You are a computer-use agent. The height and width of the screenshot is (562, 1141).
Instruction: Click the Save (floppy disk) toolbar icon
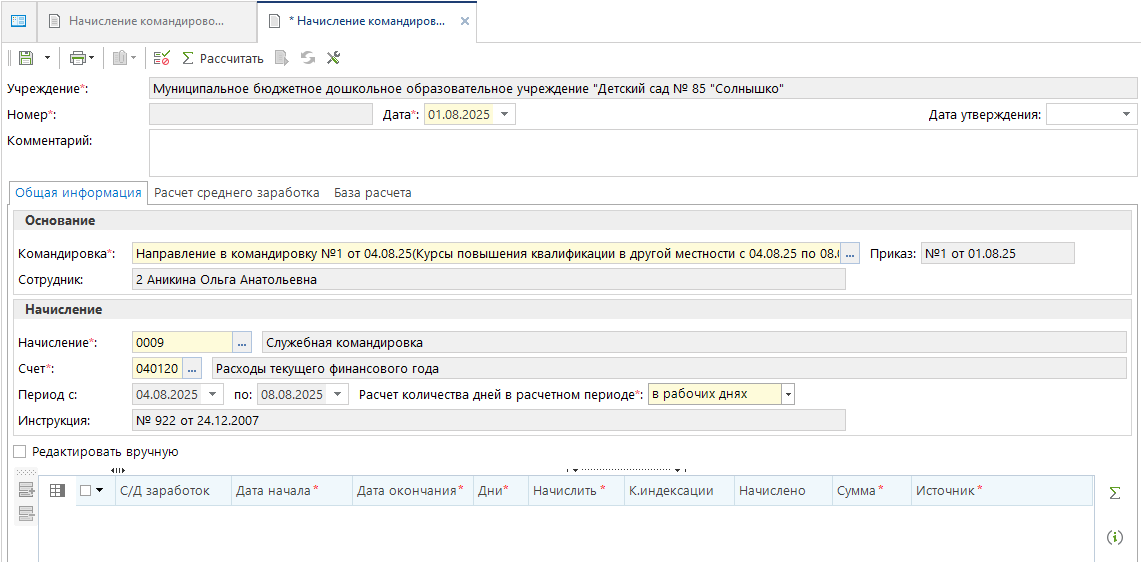pyautogui.click(x=25, y=58)
